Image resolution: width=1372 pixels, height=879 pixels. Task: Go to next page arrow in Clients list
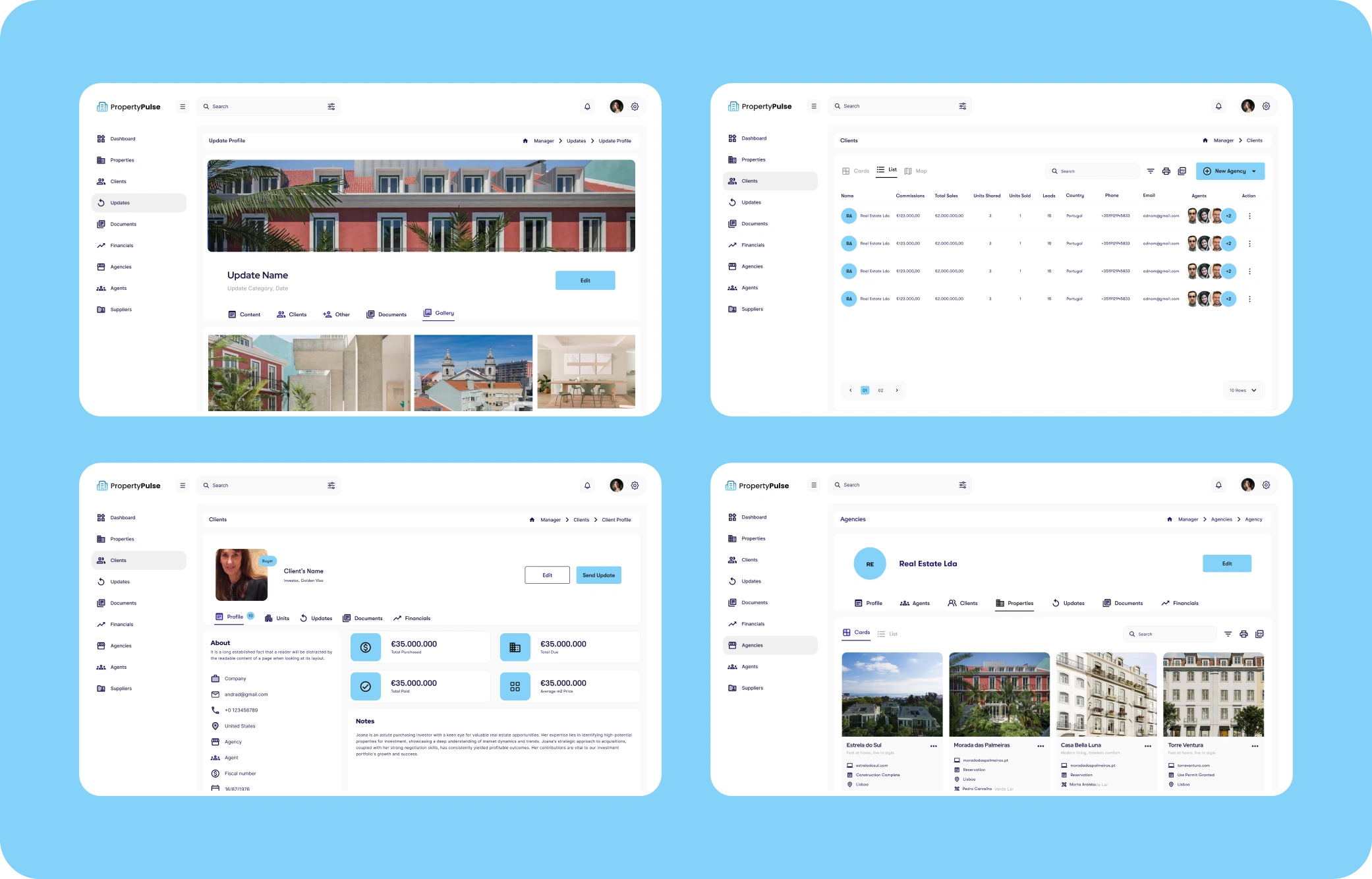click(897, 391)
